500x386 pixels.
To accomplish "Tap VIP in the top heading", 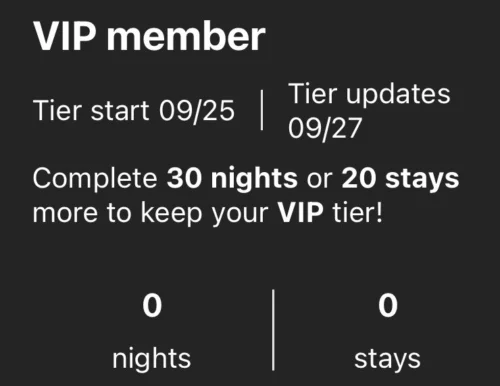I will click(x=65, y=36).
